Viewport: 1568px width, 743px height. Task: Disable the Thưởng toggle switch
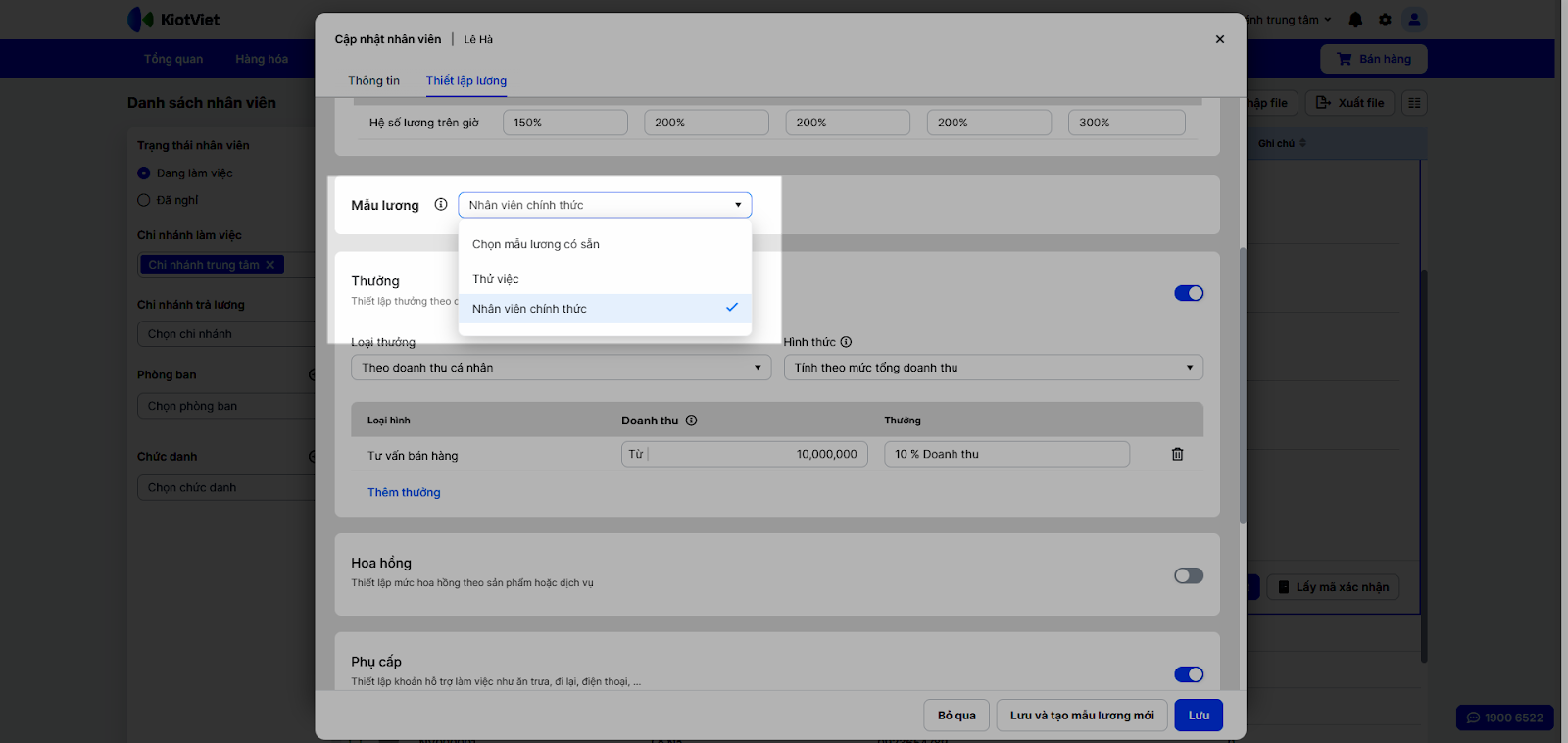coord(1188,293)
